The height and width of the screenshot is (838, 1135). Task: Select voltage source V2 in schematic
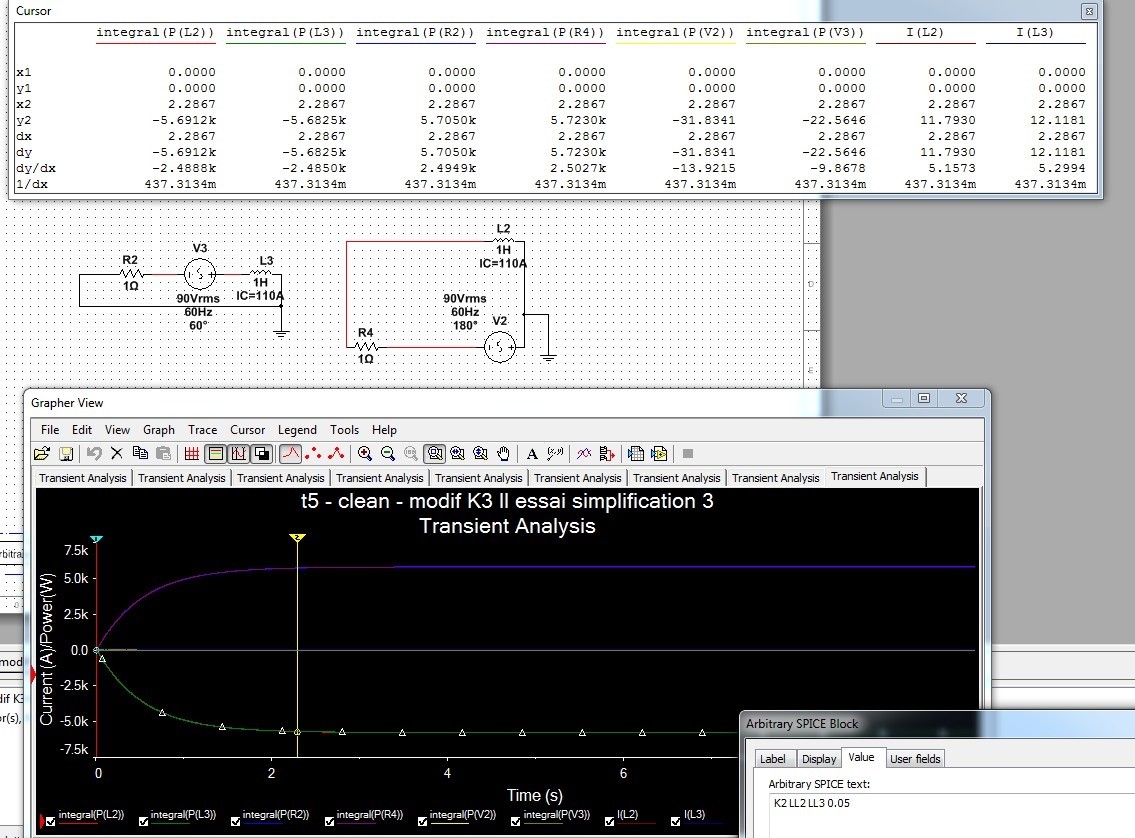(x=499, y=347)
